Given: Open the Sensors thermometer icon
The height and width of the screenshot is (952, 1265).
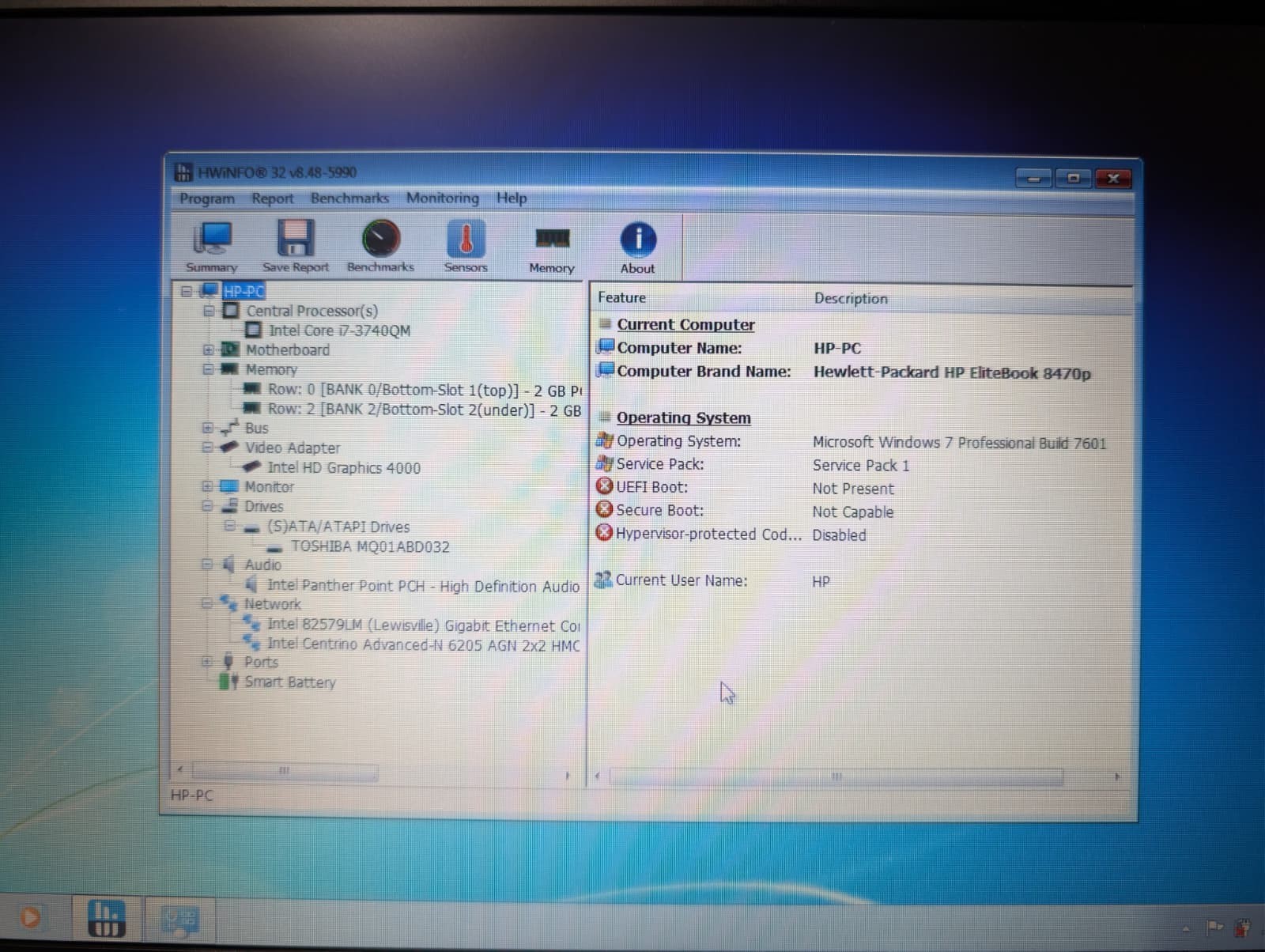Looking at the screenshot, I should tap(466, 247).
